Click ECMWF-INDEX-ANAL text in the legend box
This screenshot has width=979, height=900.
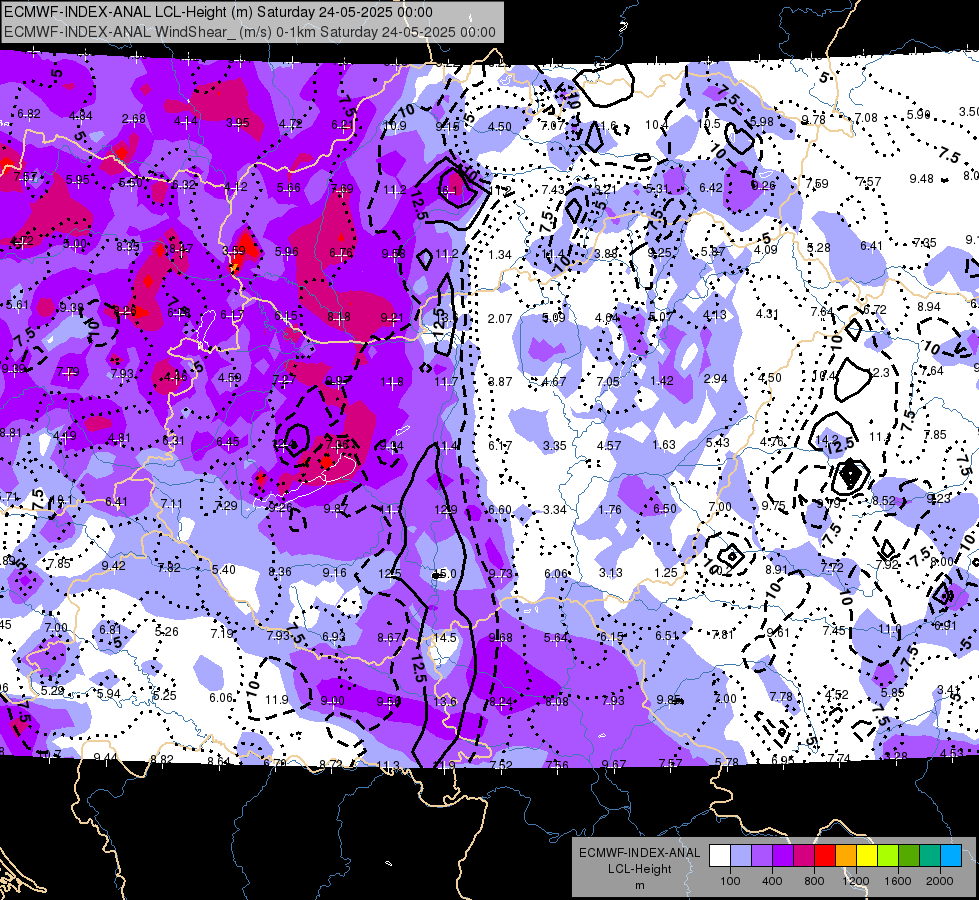pos(639,853)
